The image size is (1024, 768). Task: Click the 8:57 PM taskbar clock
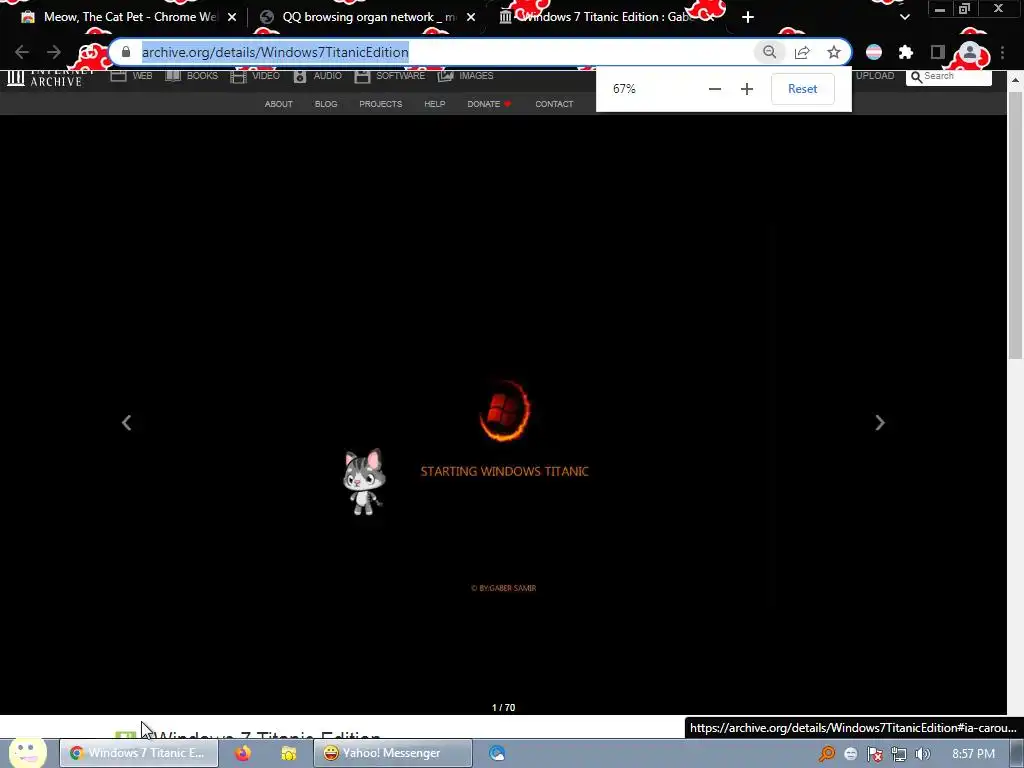[x=973, y=754]
